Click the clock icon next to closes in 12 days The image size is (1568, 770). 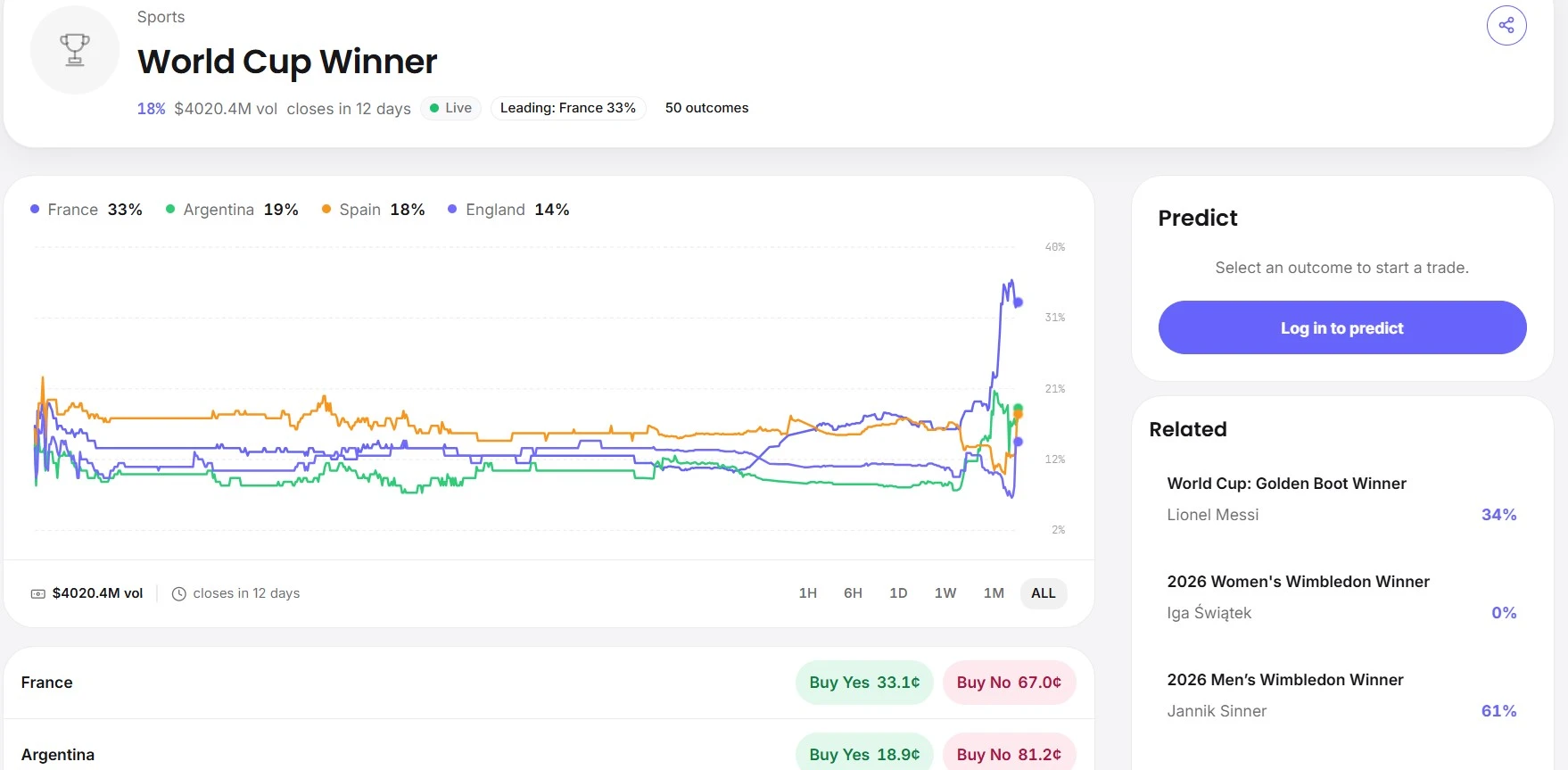178,593
